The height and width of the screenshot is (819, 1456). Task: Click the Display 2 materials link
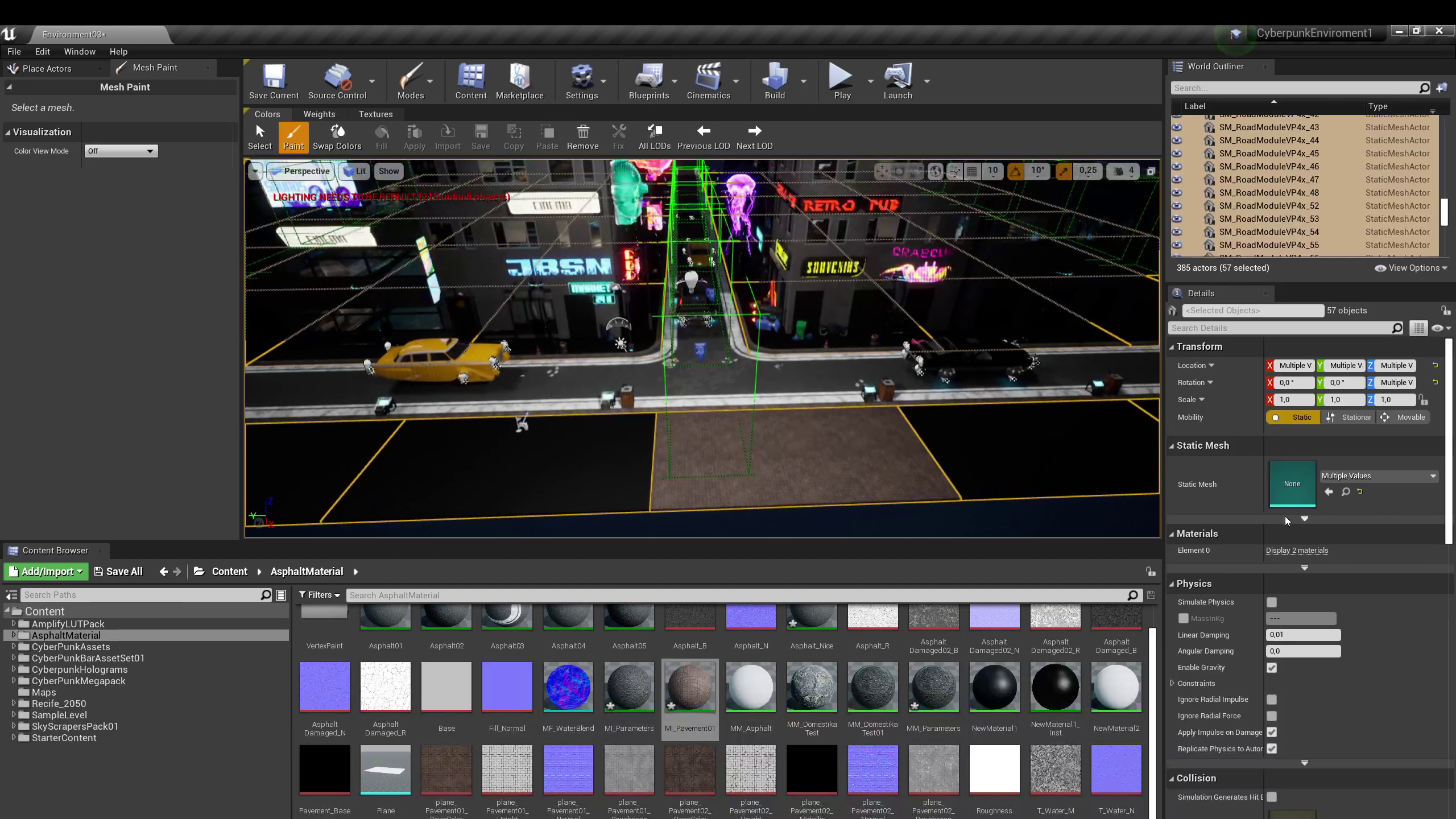click(1297, 550)
